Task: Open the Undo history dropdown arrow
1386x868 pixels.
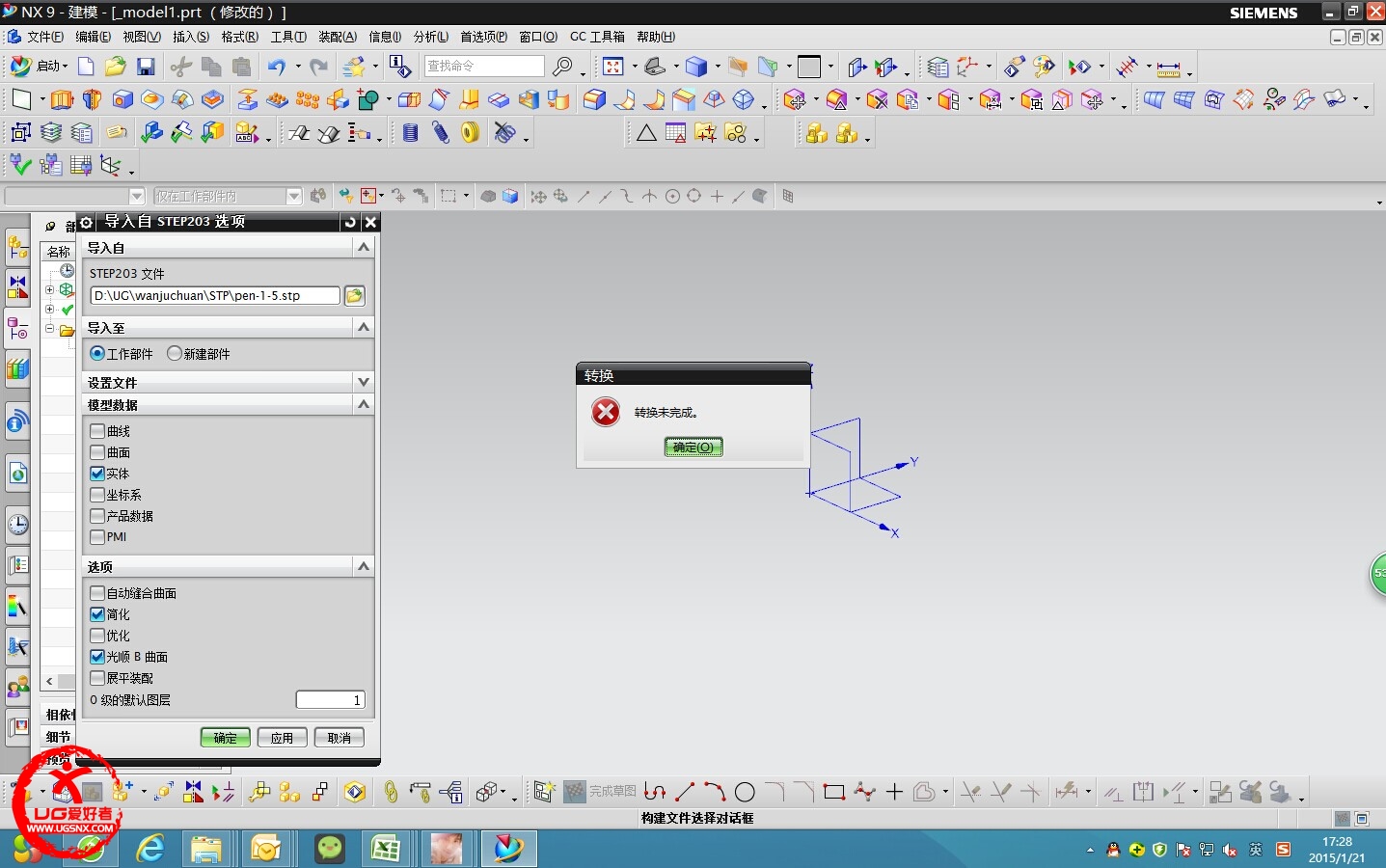Action: (x=298, y=67)
